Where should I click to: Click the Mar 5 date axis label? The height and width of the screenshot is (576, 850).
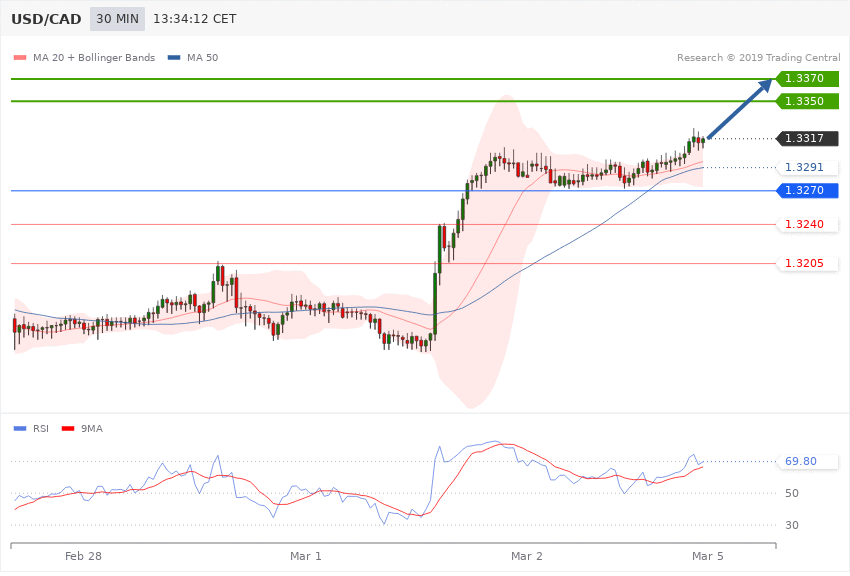tap(707, 556)
